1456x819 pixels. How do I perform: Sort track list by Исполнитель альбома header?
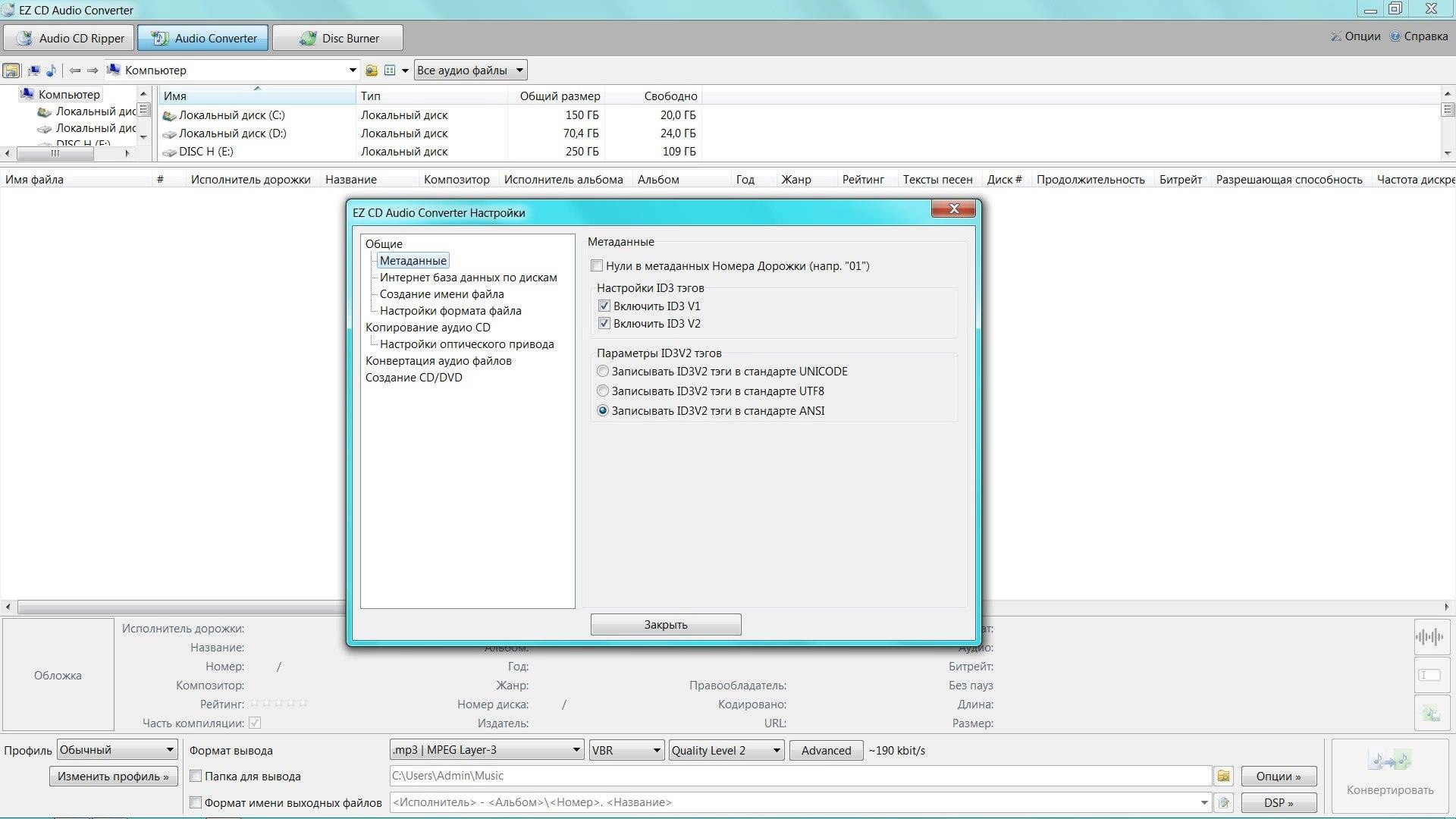(x=563, y=180)
